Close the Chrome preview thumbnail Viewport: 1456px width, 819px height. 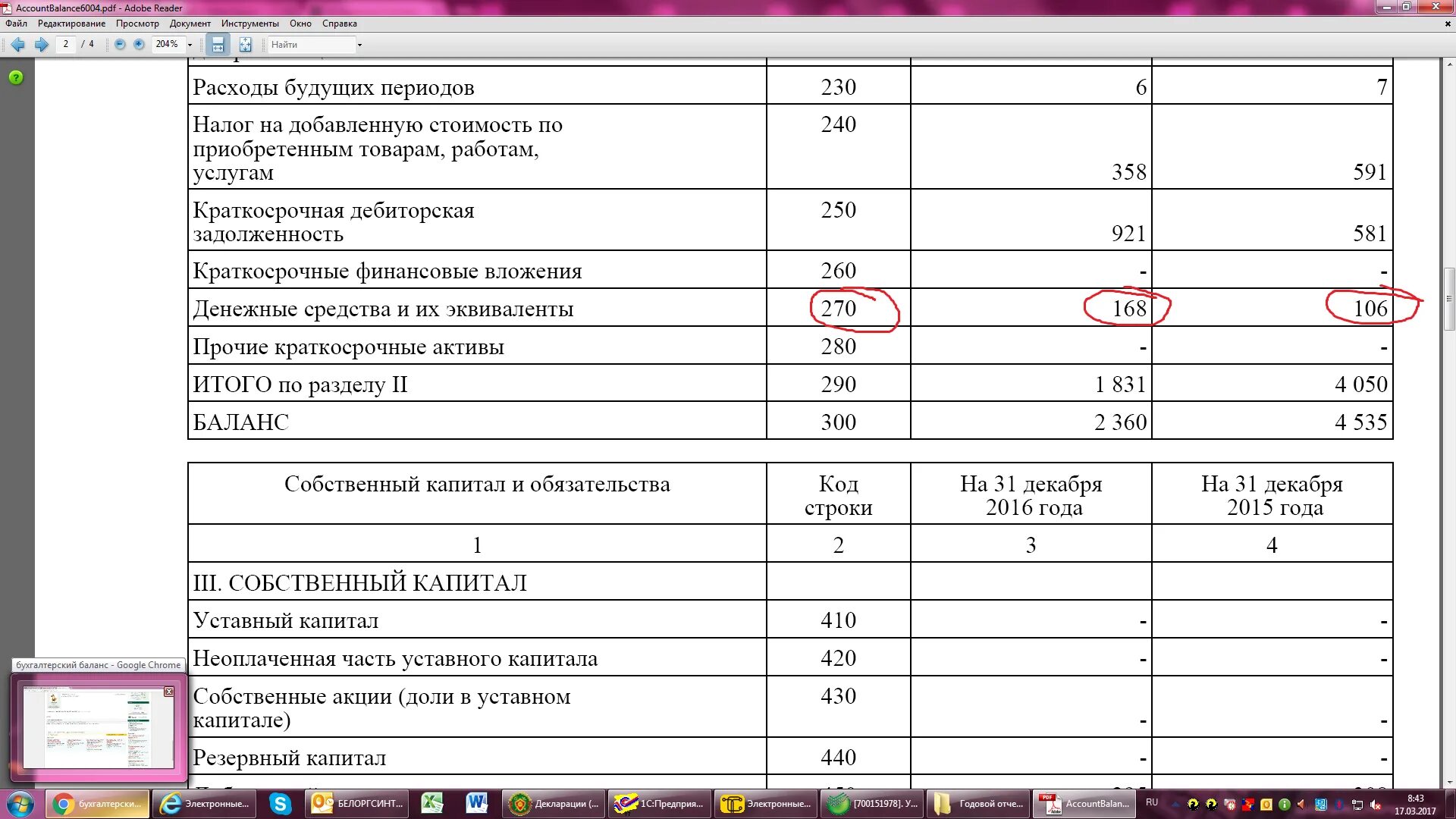point(169,692)
